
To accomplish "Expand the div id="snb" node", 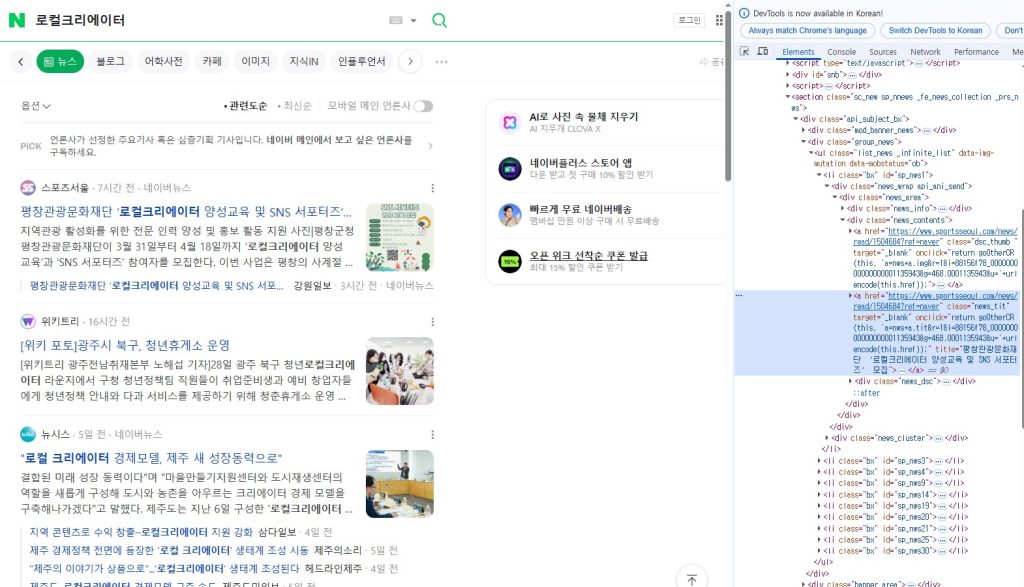I will point(788,75).
